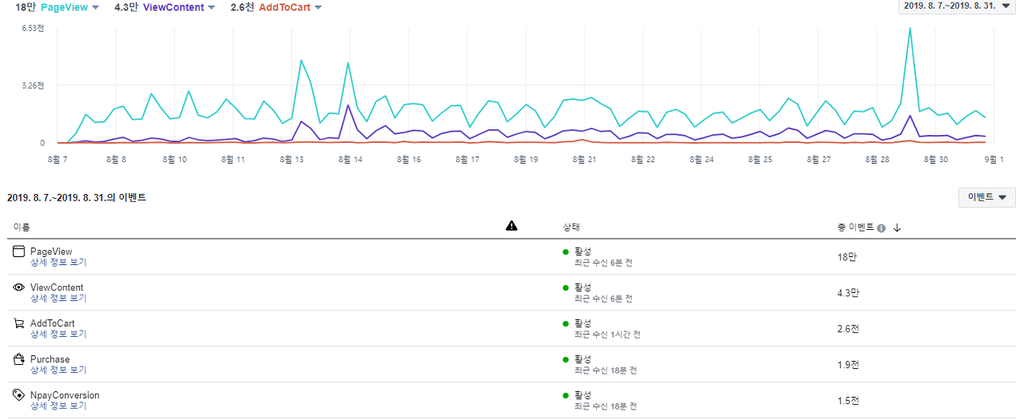Click the Purchase bag icon
Screen dimensions: 1024x420
[x=18, y=359]
